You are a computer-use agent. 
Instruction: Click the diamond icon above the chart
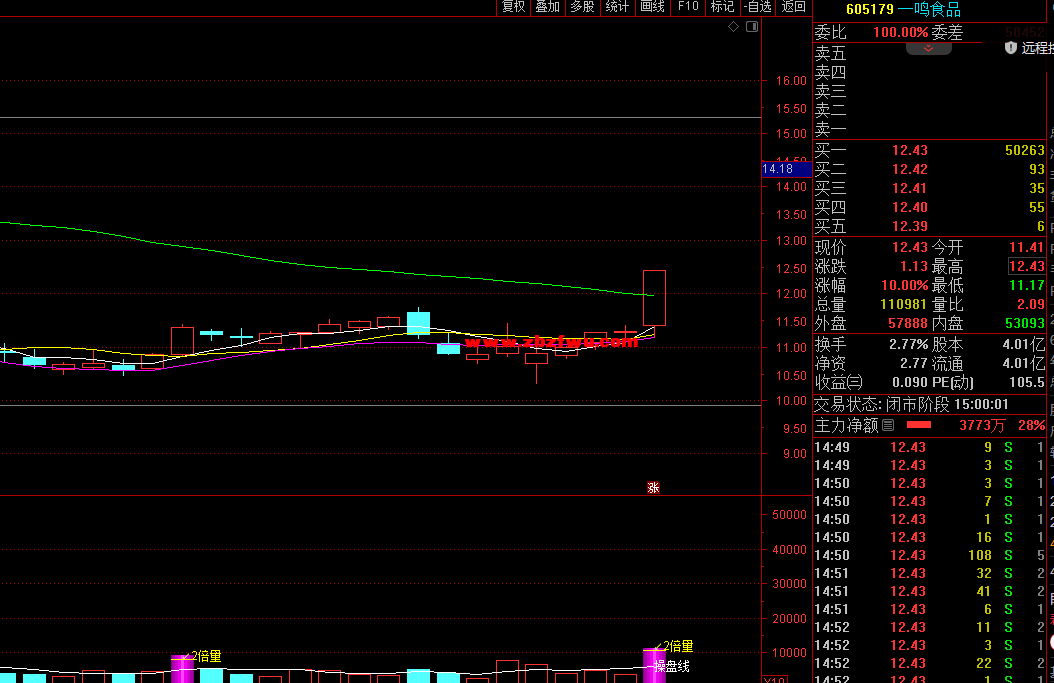733,27
